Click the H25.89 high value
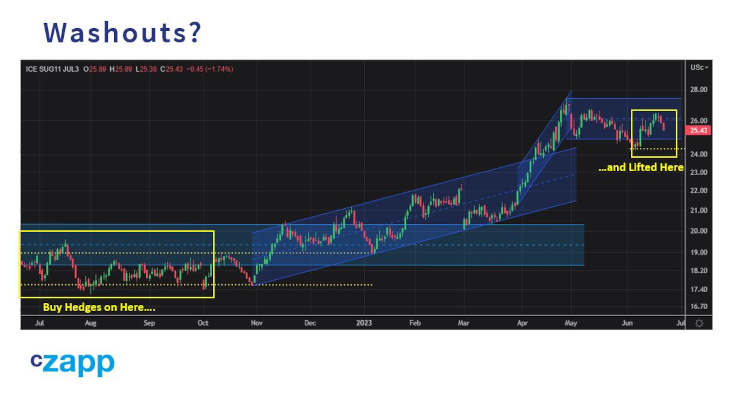 [121, 69]
